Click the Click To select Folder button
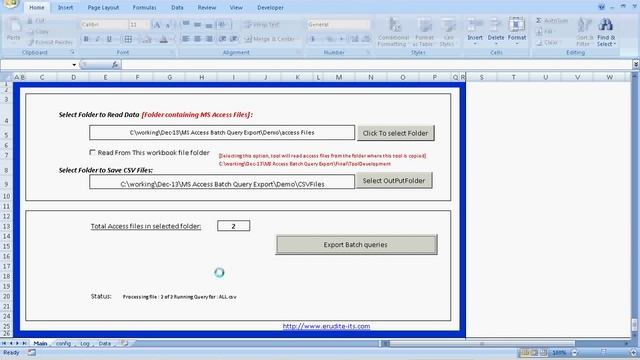640x360 pixels. 396,133
